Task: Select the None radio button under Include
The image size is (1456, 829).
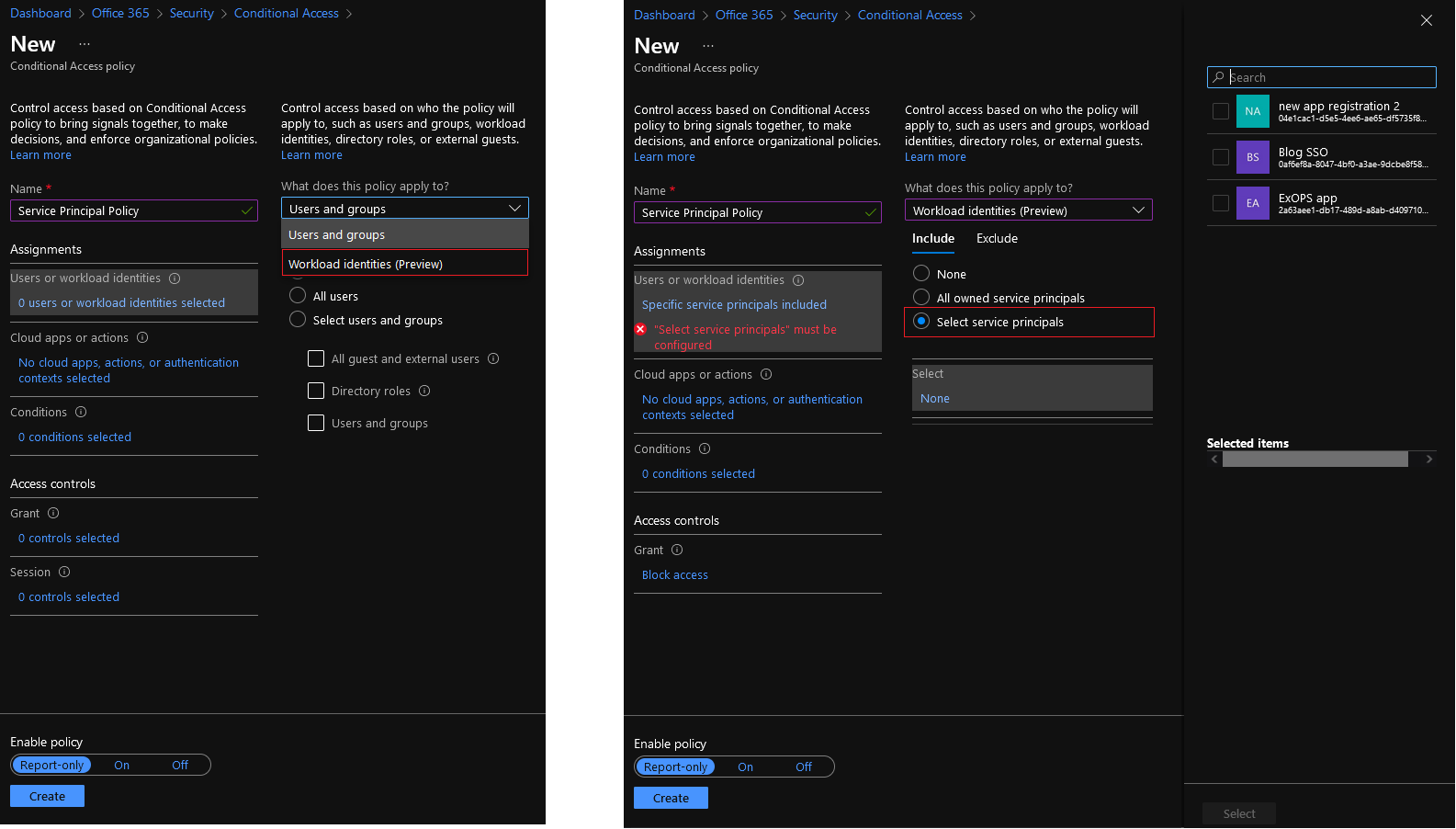Action: [921, 274]
